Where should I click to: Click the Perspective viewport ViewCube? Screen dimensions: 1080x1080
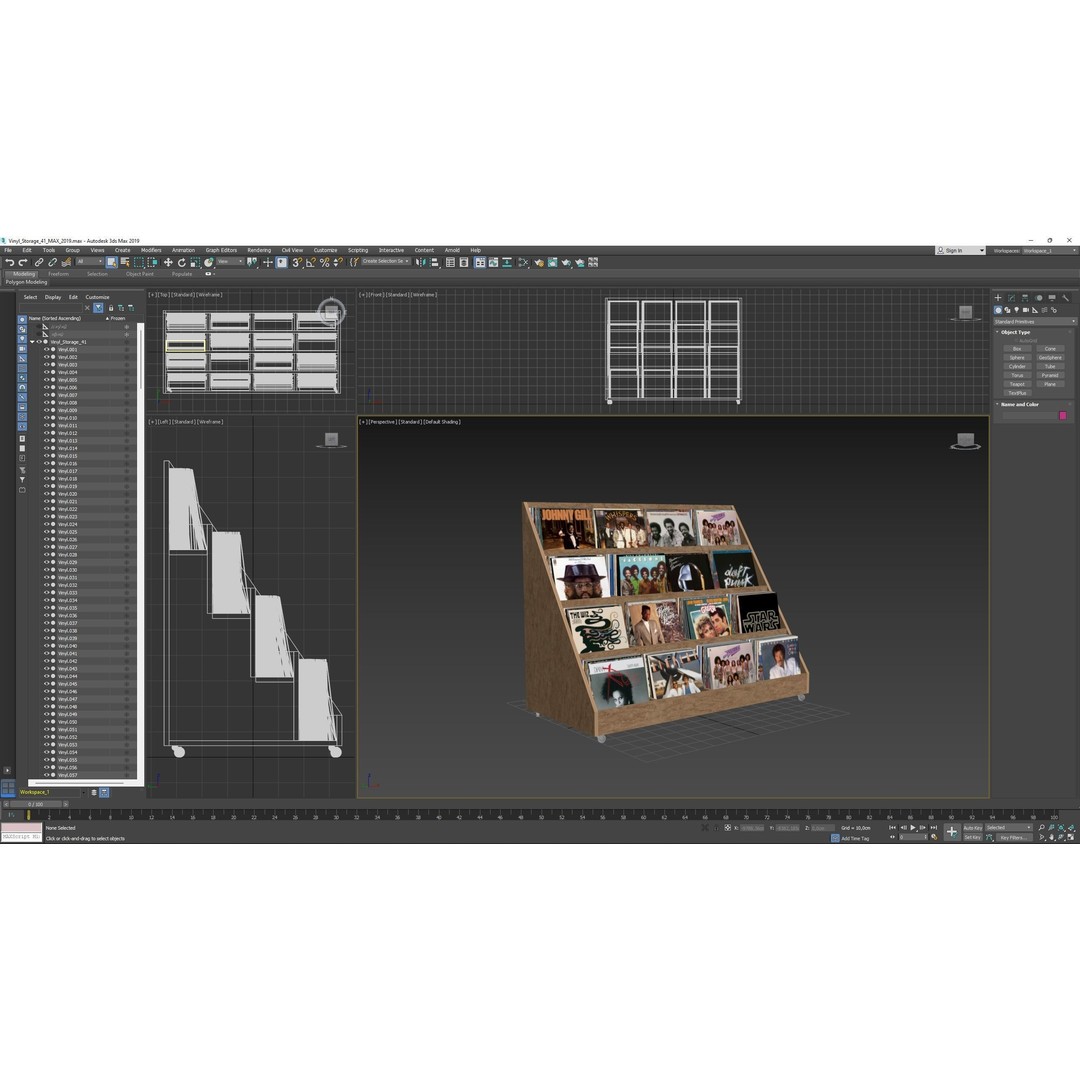[966, 442]
